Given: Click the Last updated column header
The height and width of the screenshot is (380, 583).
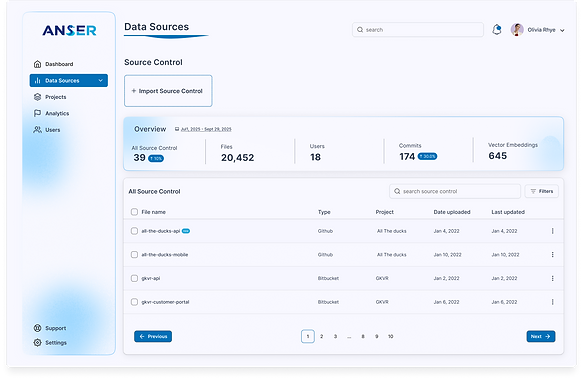Looking at the screenshot, I should [508, 212].
